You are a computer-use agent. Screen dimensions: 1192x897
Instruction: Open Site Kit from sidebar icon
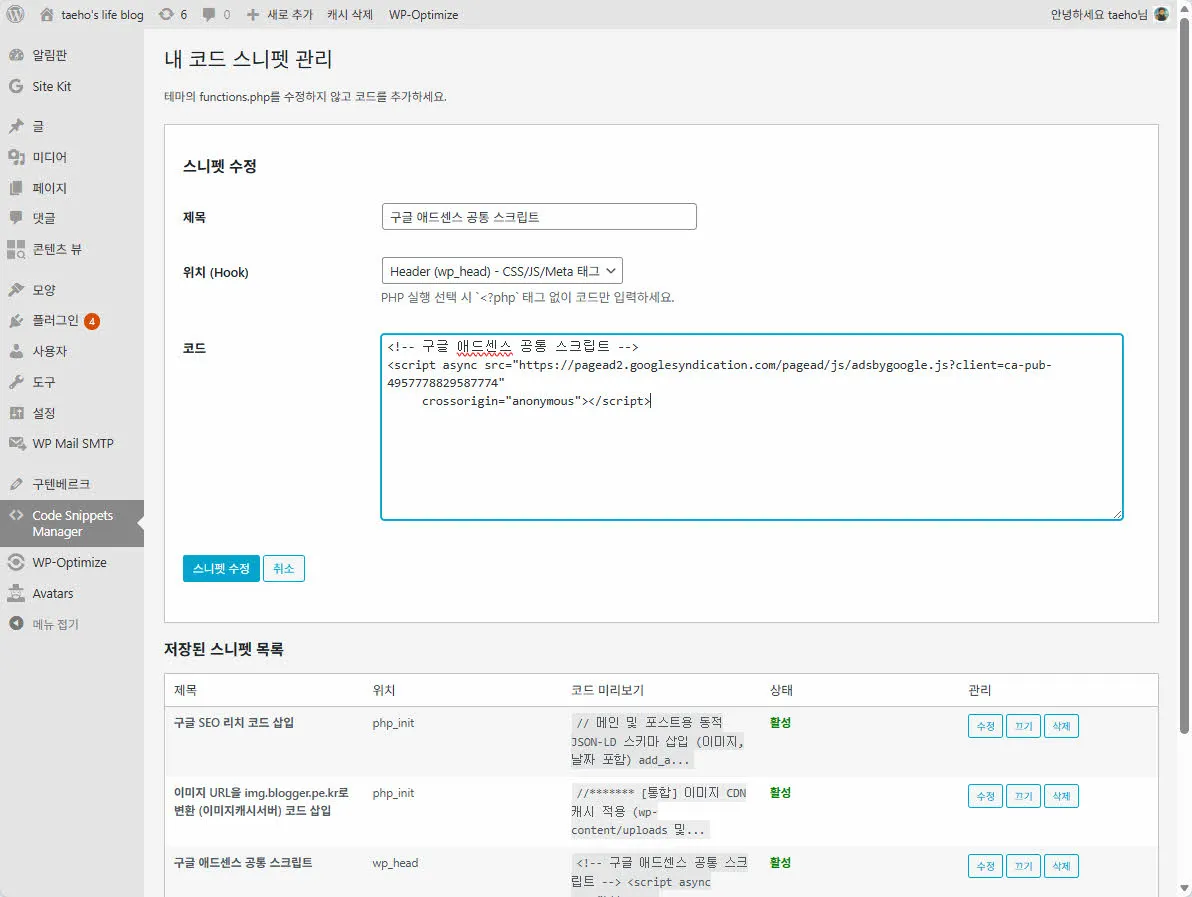[x=14, y=86]
